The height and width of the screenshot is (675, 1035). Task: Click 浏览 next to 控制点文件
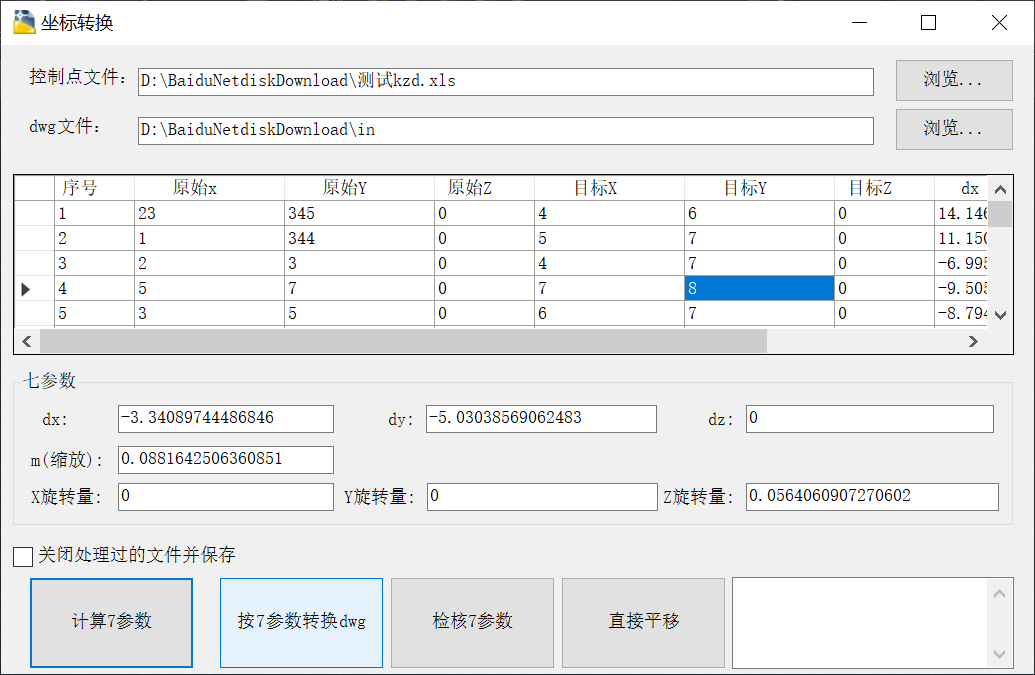[x=953, y=80]
